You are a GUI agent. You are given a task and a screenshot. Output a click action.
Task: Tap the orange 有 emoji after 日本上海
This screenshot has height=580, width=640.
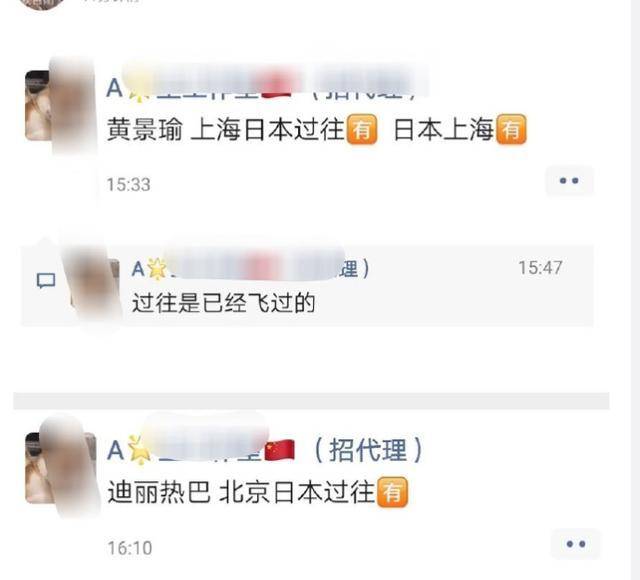click(511, 129)
